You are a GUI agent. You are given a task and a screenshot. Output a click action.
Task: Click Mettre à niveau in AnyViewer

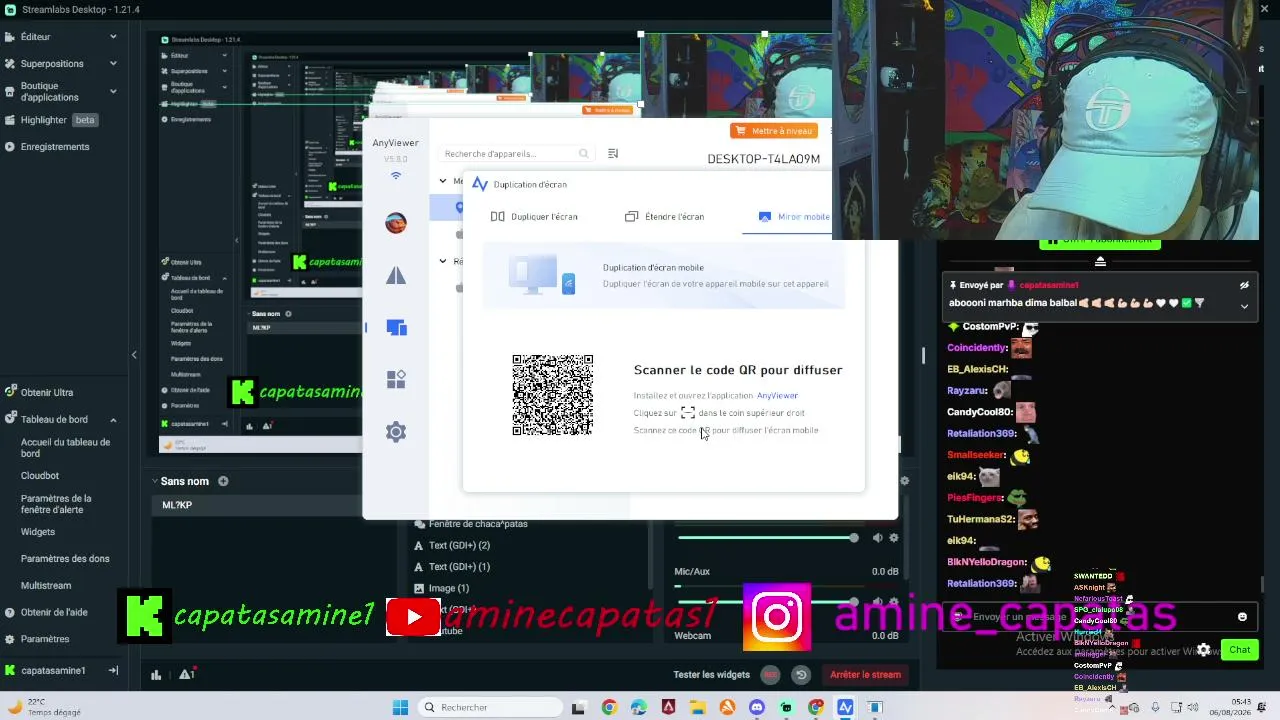pos(775,131)
